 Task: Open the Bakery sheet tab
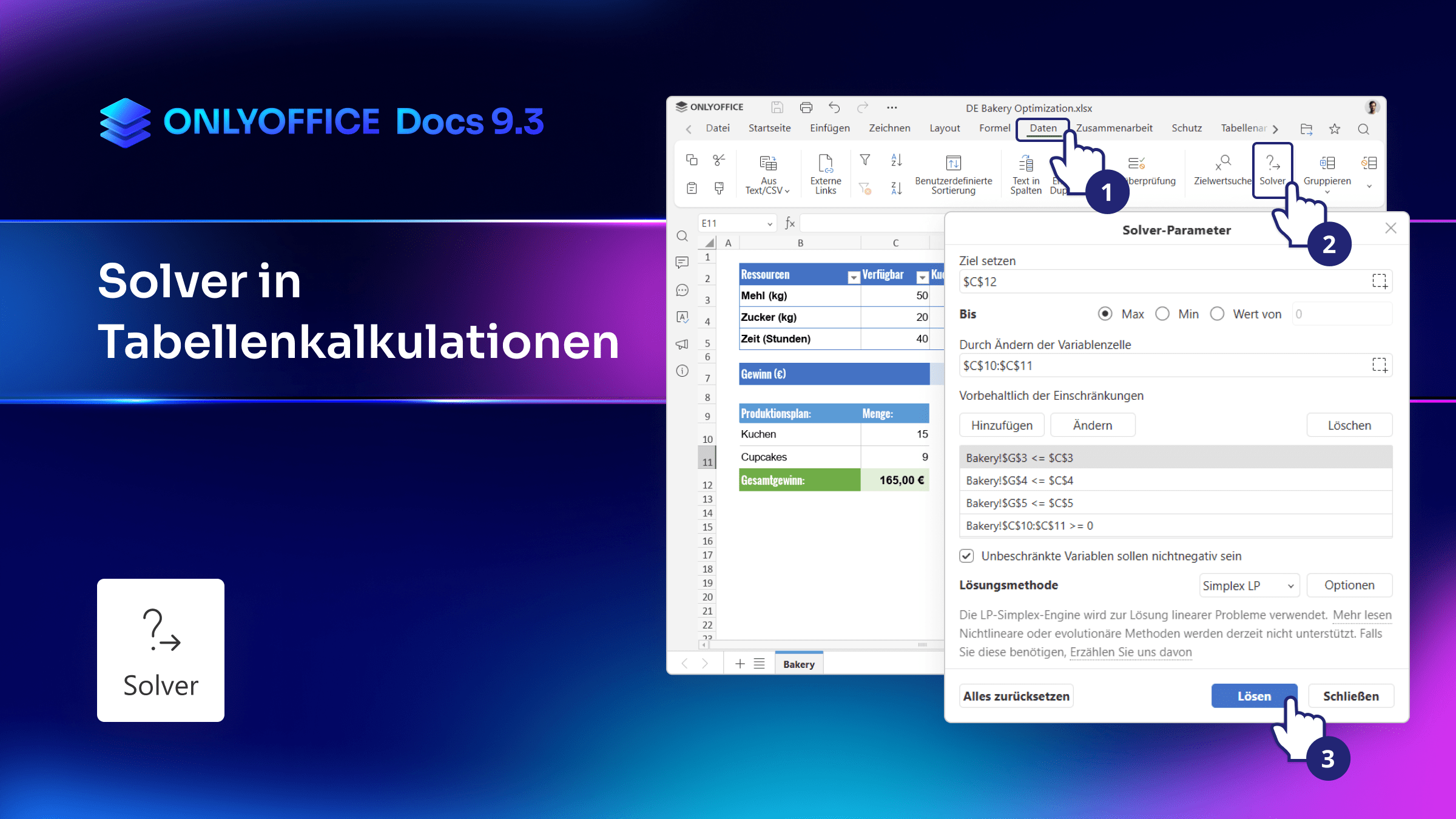(798, 664)
